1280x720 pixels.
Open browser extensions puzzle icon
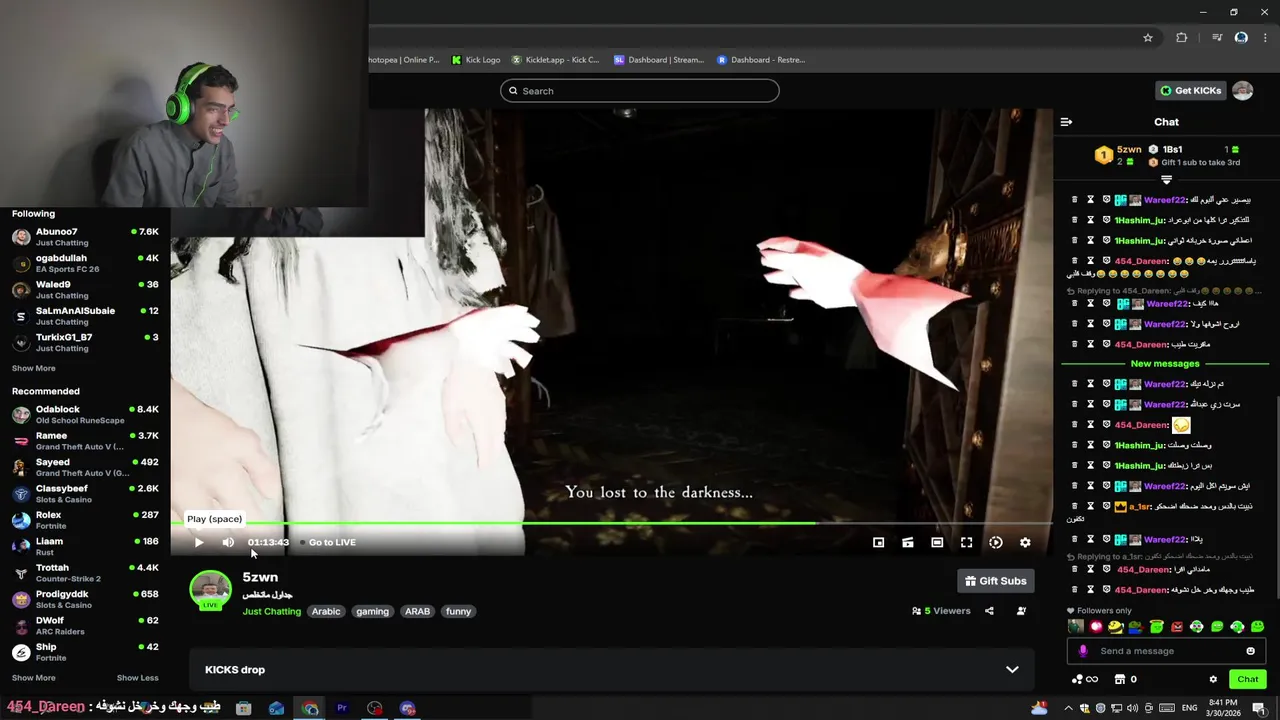tap(1182, 38)
